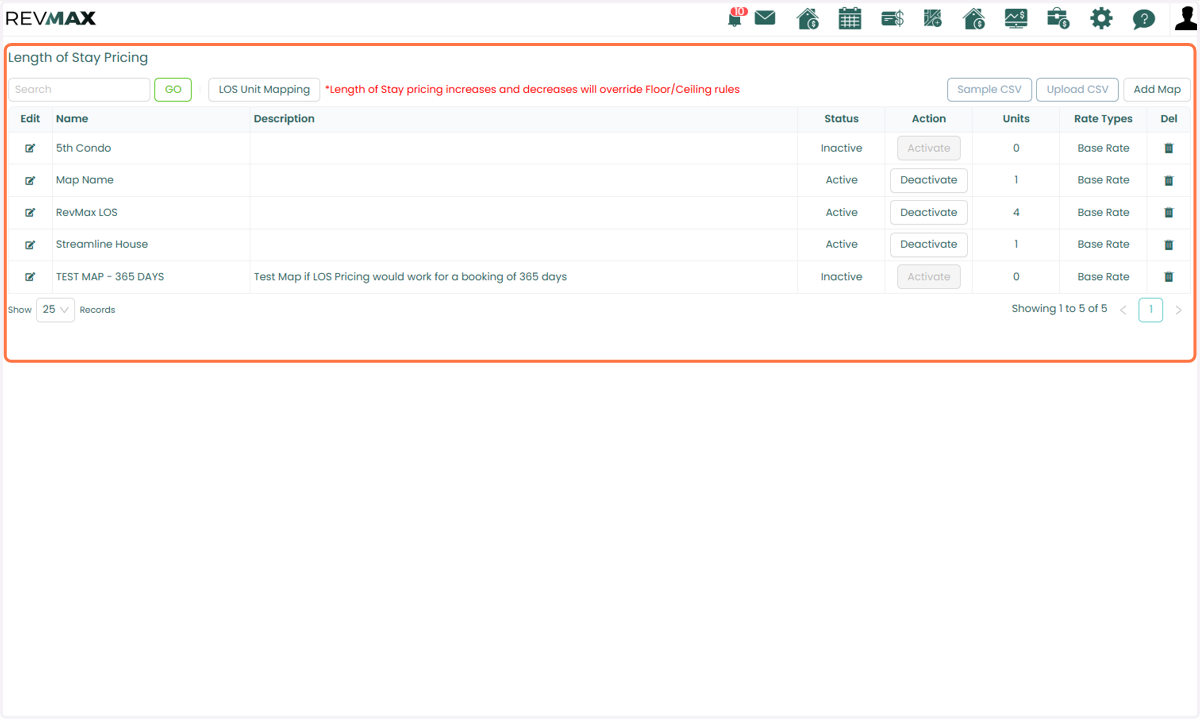Delete the Map Name row
This screenshot has width=1200, height=719.
coord(1169,180)
